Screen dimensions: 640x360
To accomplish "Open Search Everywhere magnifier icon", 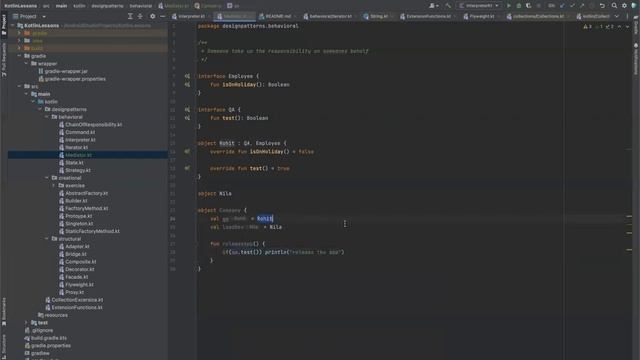I will (x=614, y=6).
